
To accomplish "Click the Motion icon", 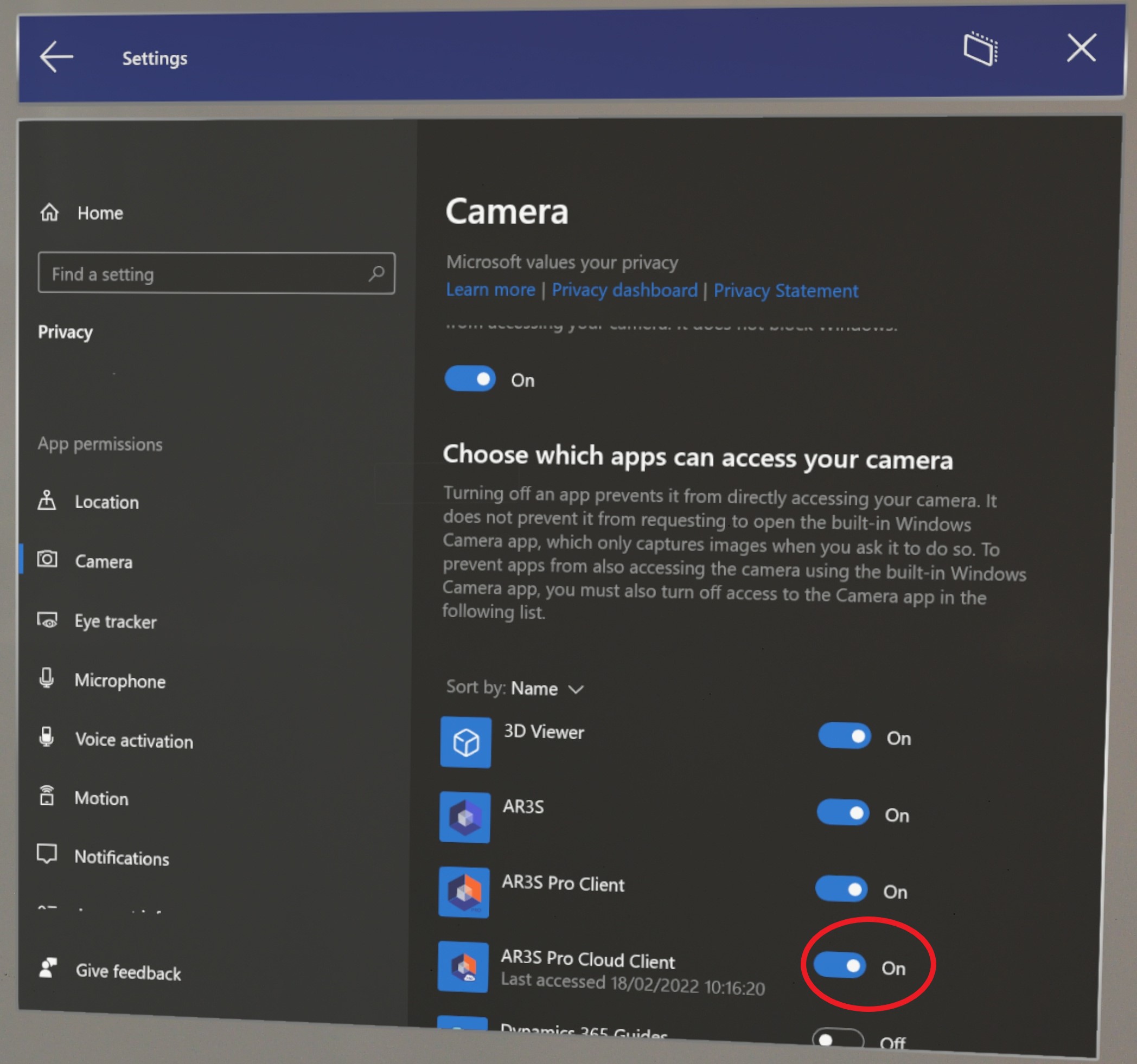I will (47, 796).
